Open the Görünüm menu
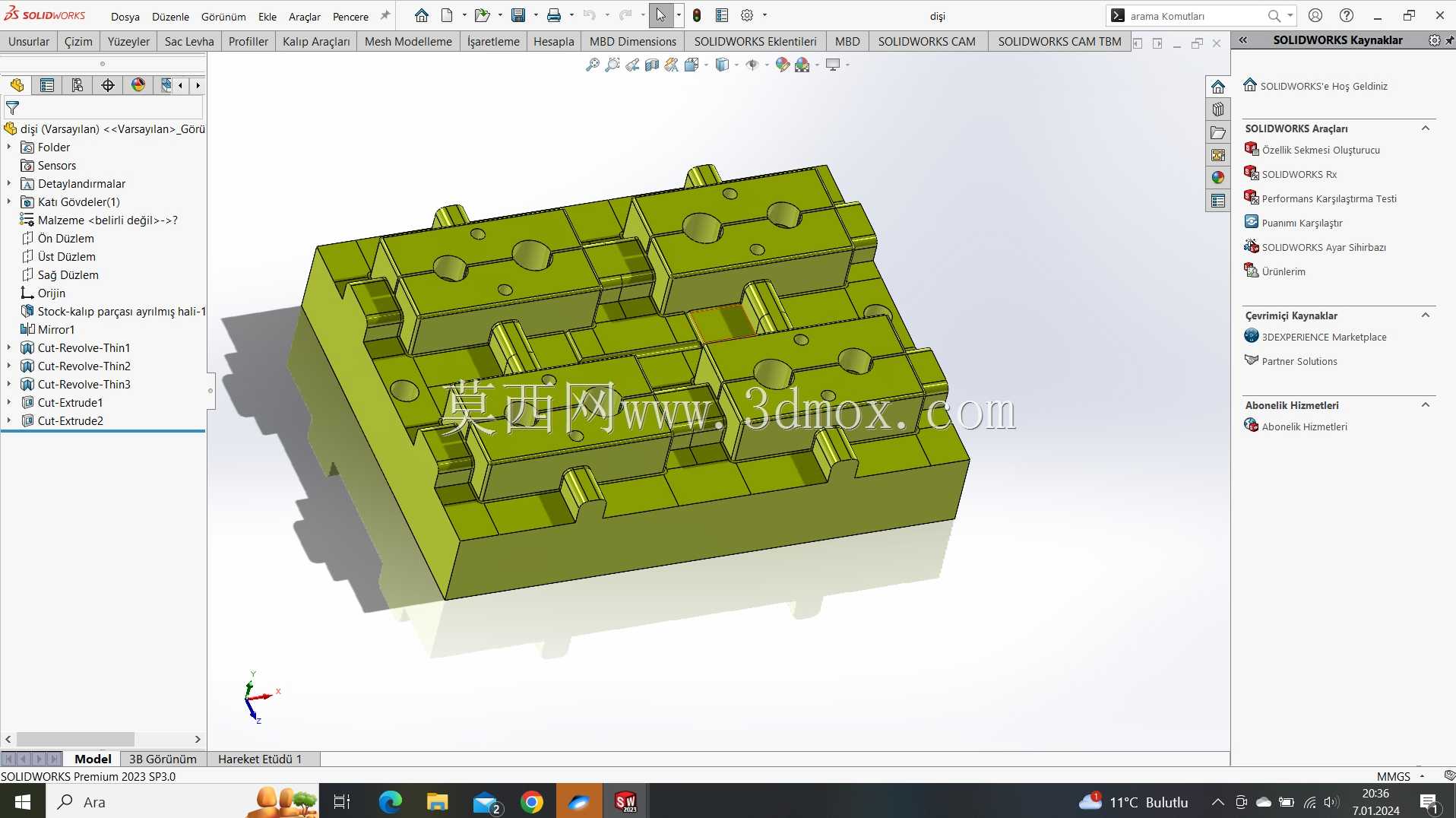 click(223, 17)
